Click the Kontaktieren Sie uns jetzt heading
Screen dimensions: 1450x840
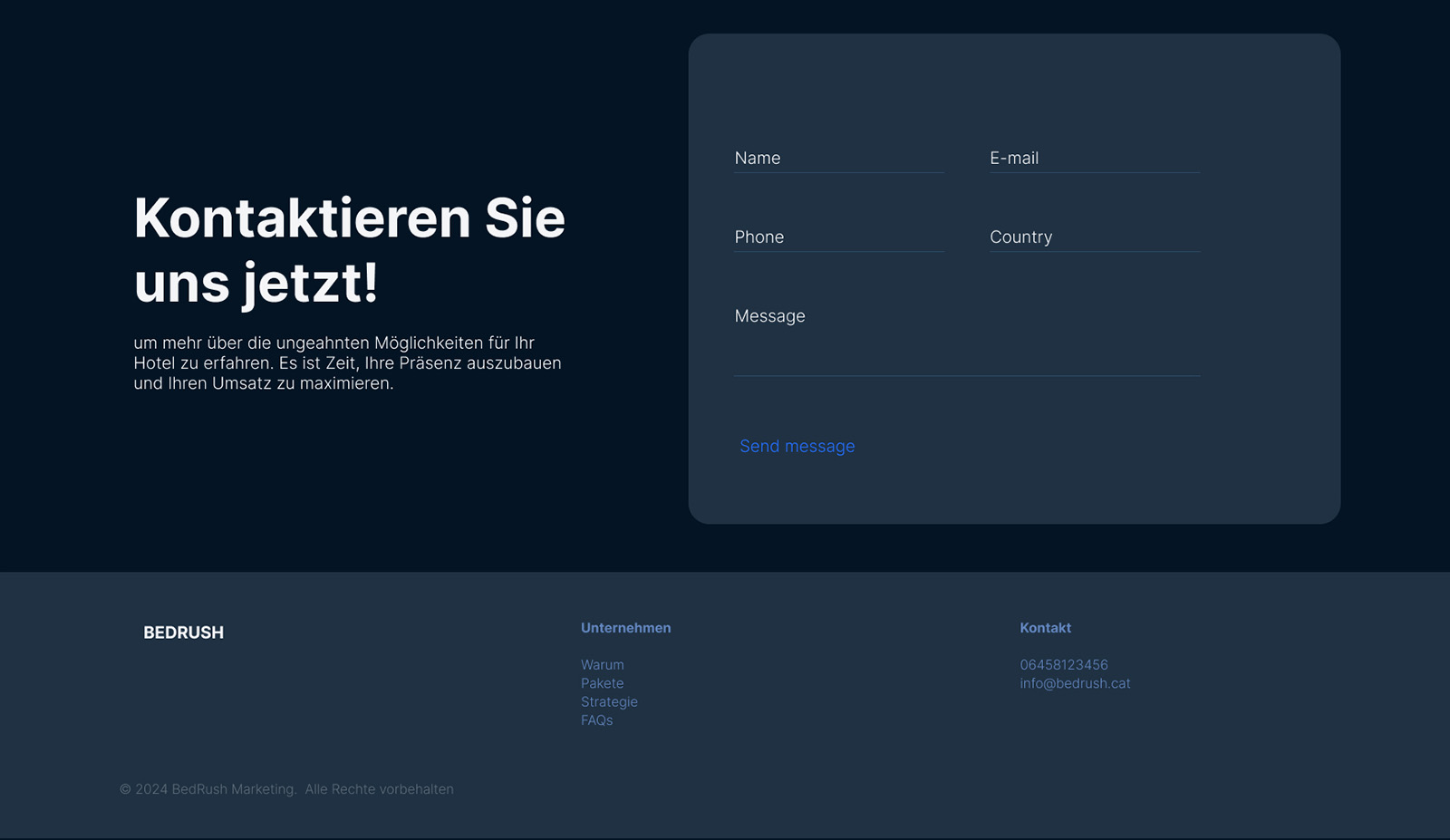coord(349,250)
